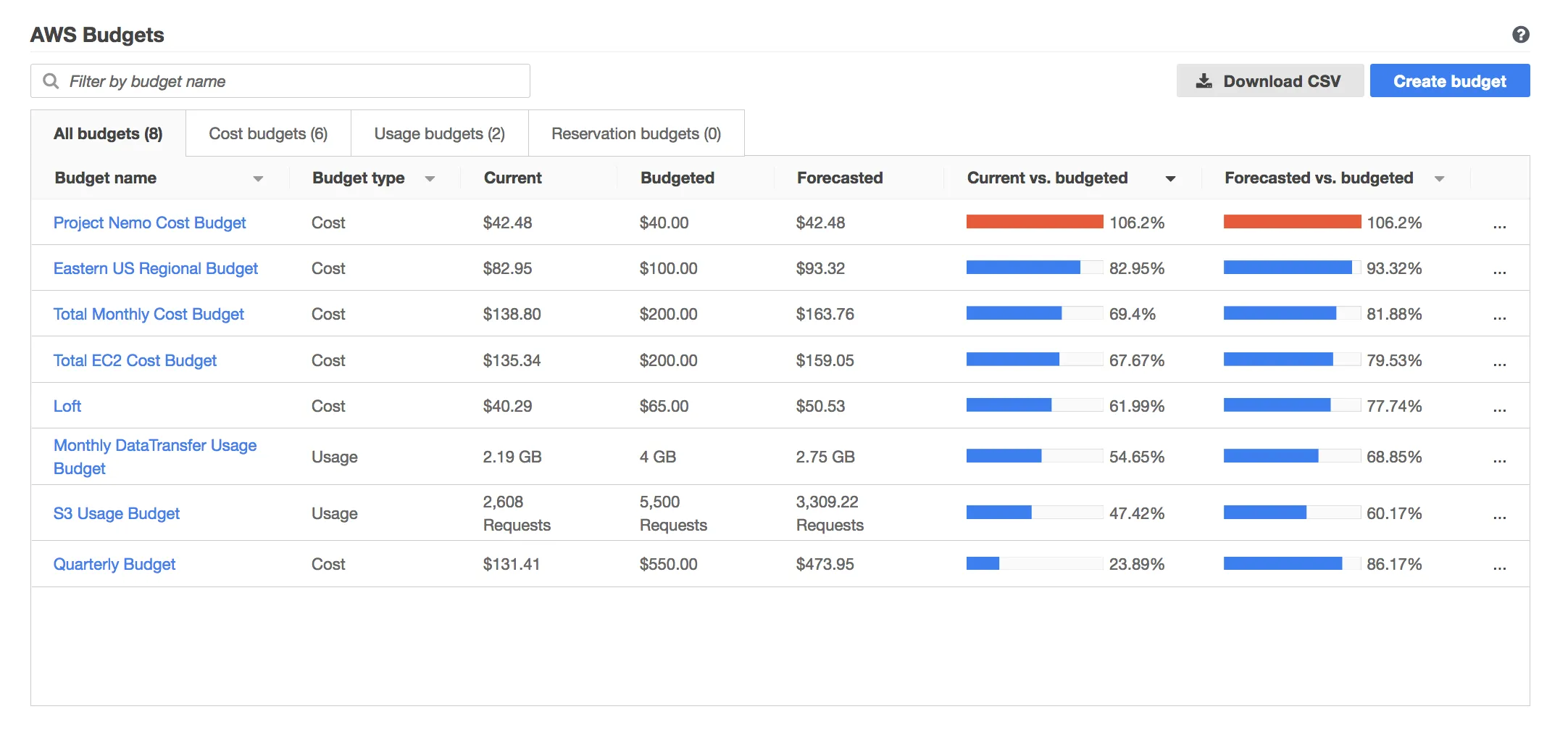Click the AWS Budgets page title
This screenshot has width=1568, height=738.
pos(97,35)
